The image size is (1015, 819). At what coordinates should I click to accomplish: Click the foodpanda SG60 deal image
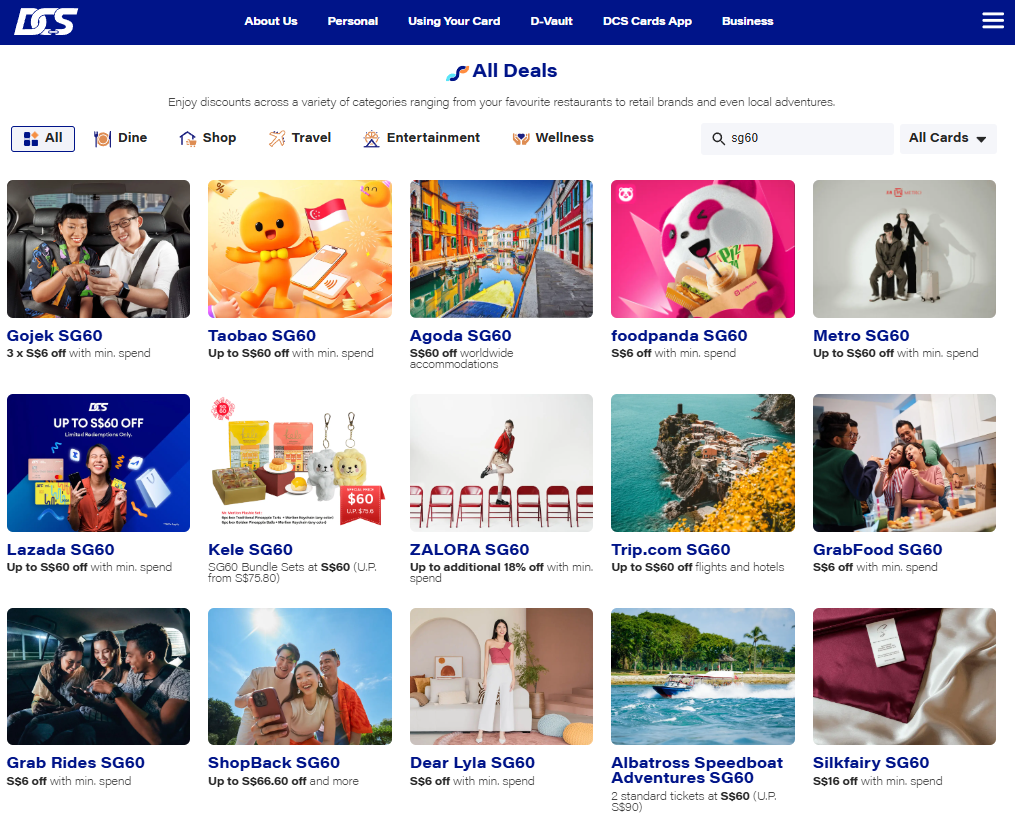702,249
